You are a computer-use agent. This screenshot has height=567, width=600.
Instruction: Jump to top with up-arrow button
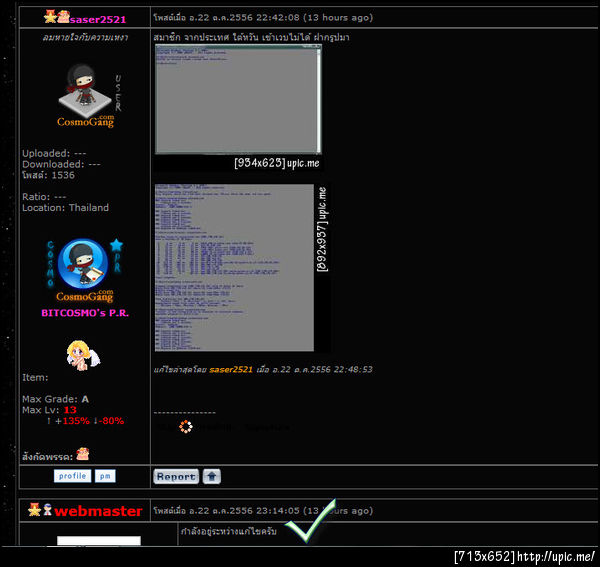coord(212,477)
